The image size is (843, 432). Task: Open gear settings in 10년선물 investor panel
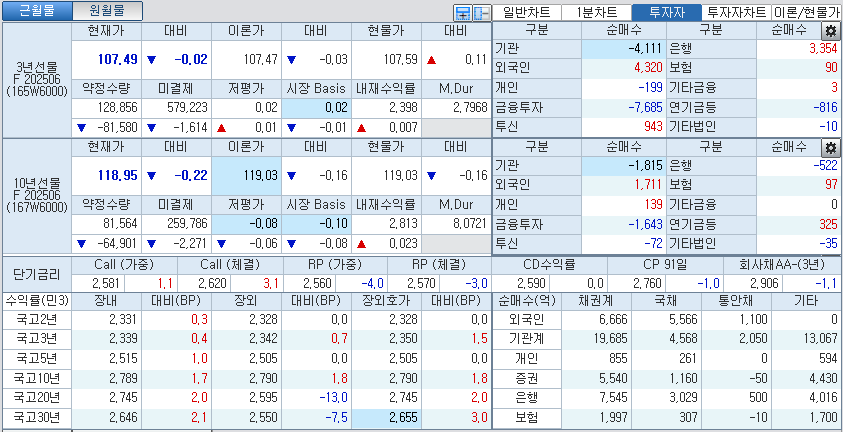coord(830,148)
